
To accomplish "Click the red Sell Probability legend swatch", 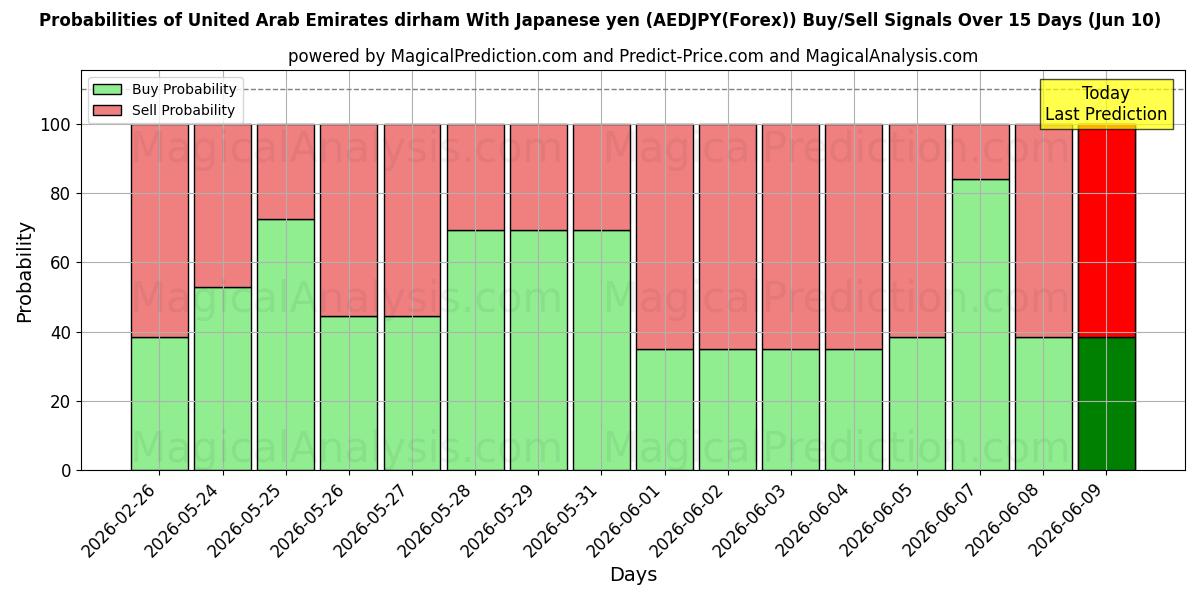I will (x=107, y=111).
